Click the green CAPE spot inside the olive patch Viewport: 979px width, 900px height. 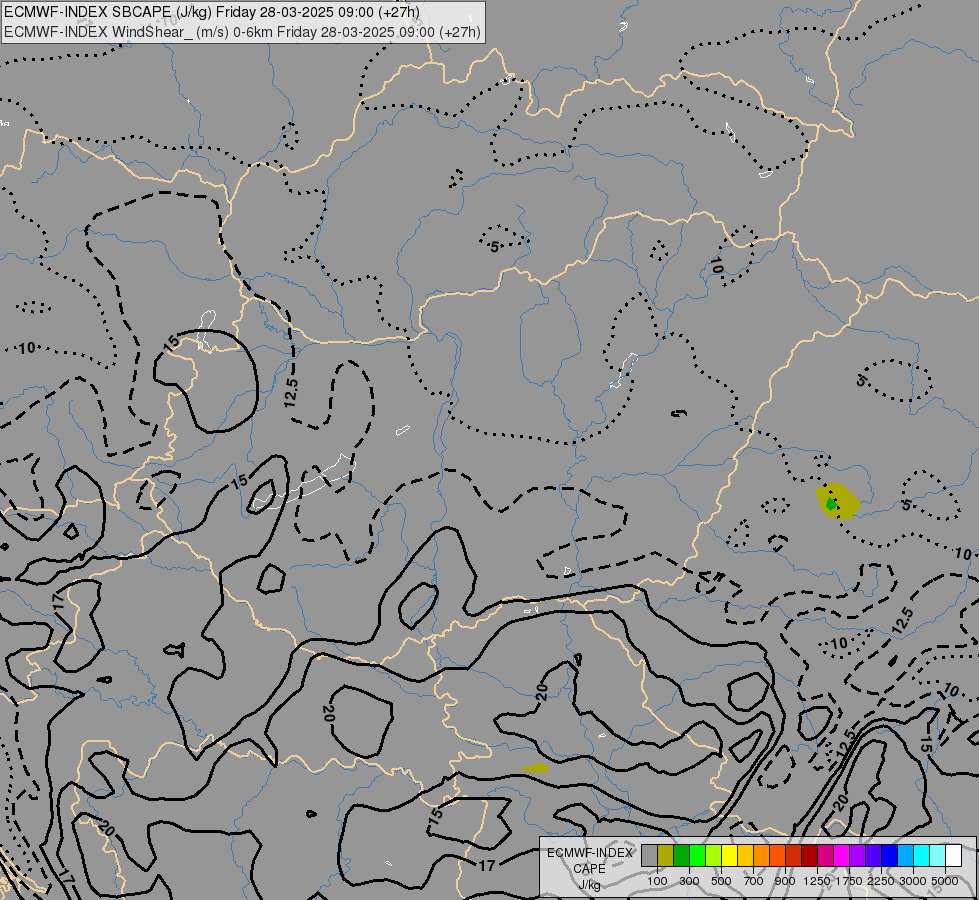click(x=831, y=503)
